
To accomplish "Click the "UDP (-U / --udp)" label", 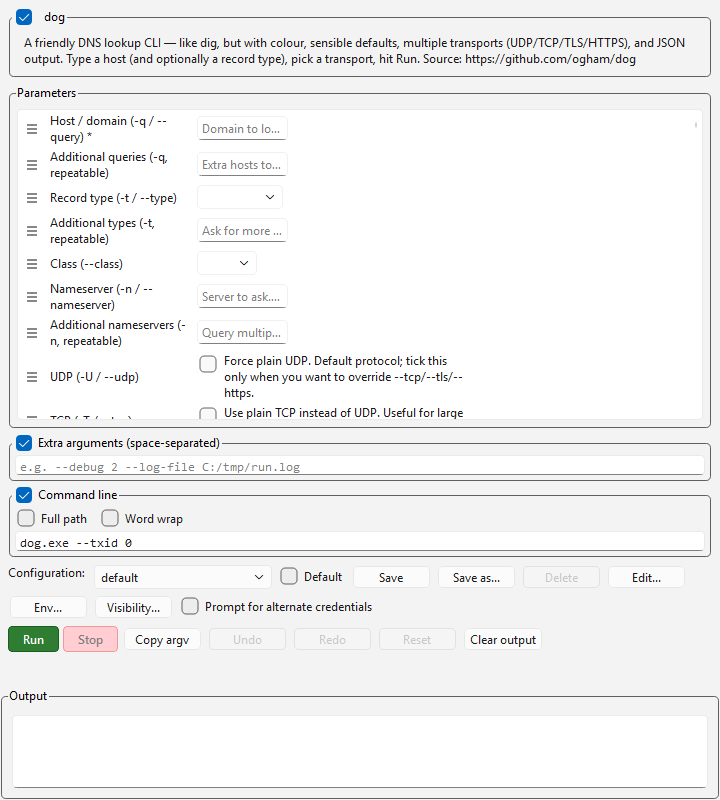I will (x=94, y=377).
